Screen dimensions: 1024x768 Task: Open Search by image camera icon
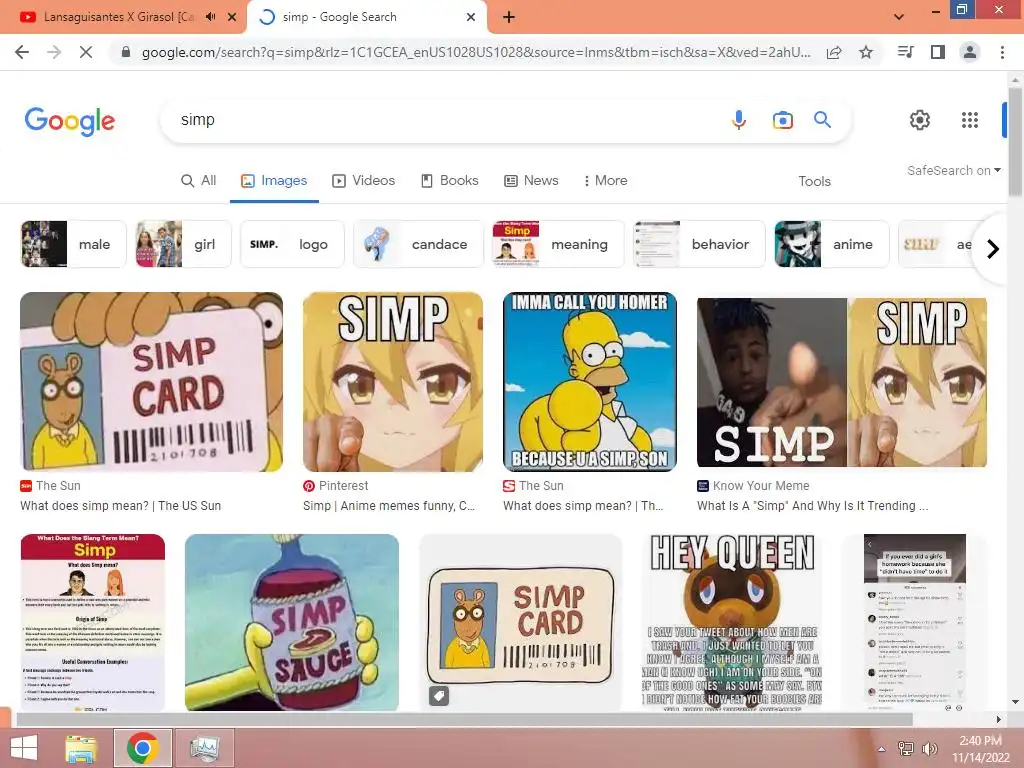click(x=782, y=120)
